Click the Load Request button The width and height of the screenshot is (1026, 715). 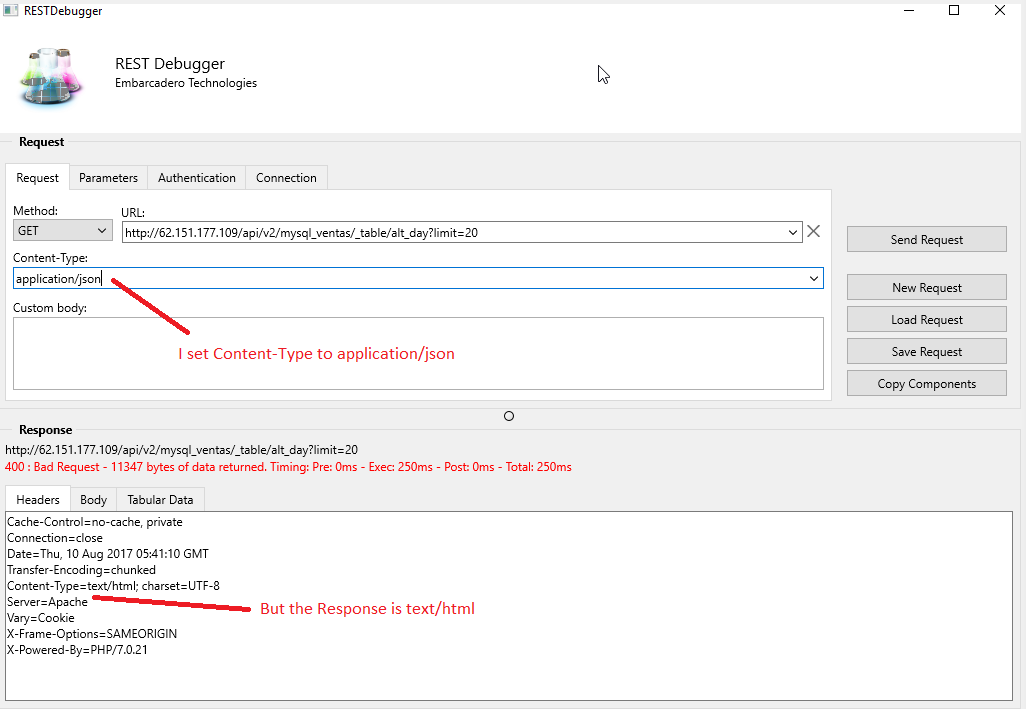click(x=927, y=319)
